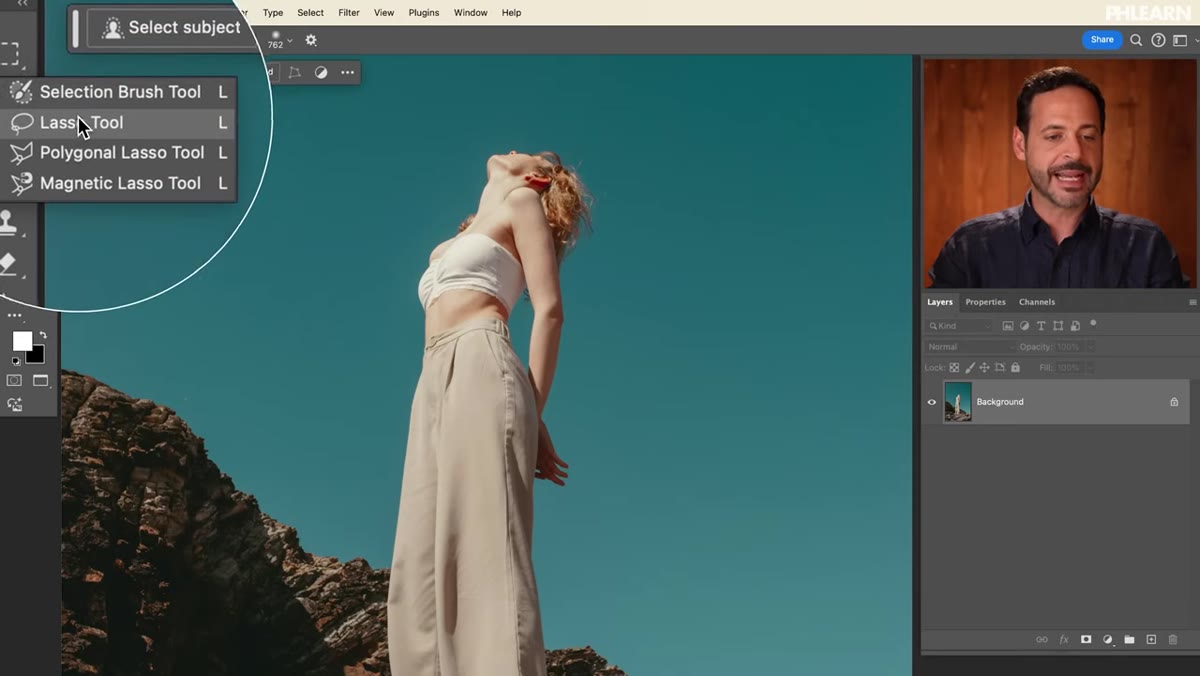Open the Plugins menu
The height and width of the screenshot is (676, 1200).
[x=424, y=13]
